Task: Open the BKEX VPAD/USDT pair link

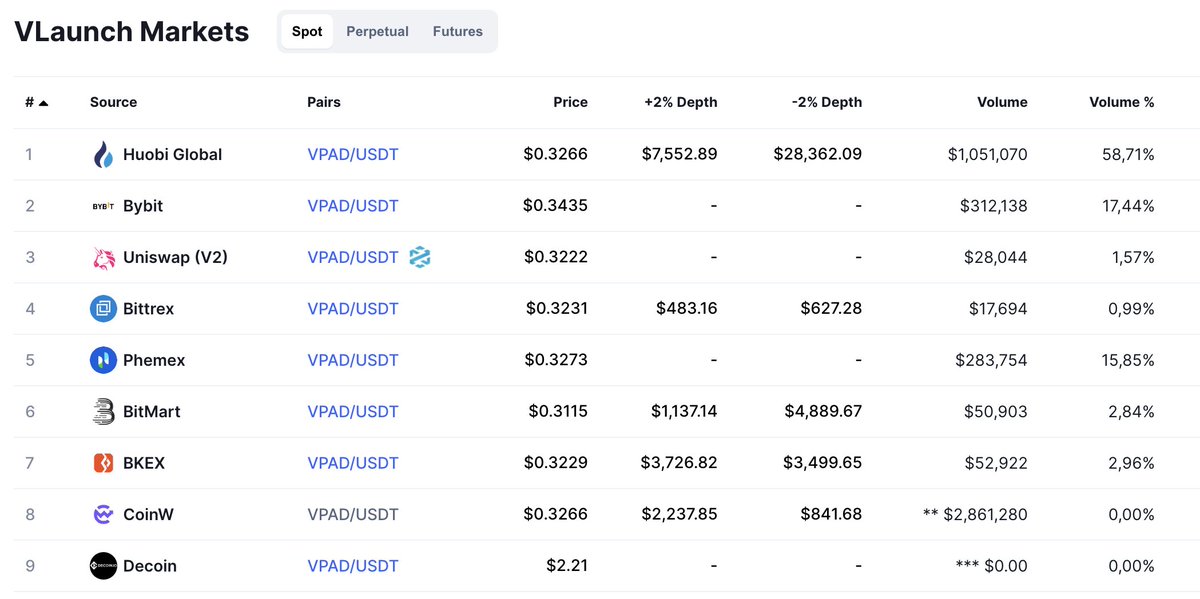Action: pyautogui.click(x=353, y=463)
